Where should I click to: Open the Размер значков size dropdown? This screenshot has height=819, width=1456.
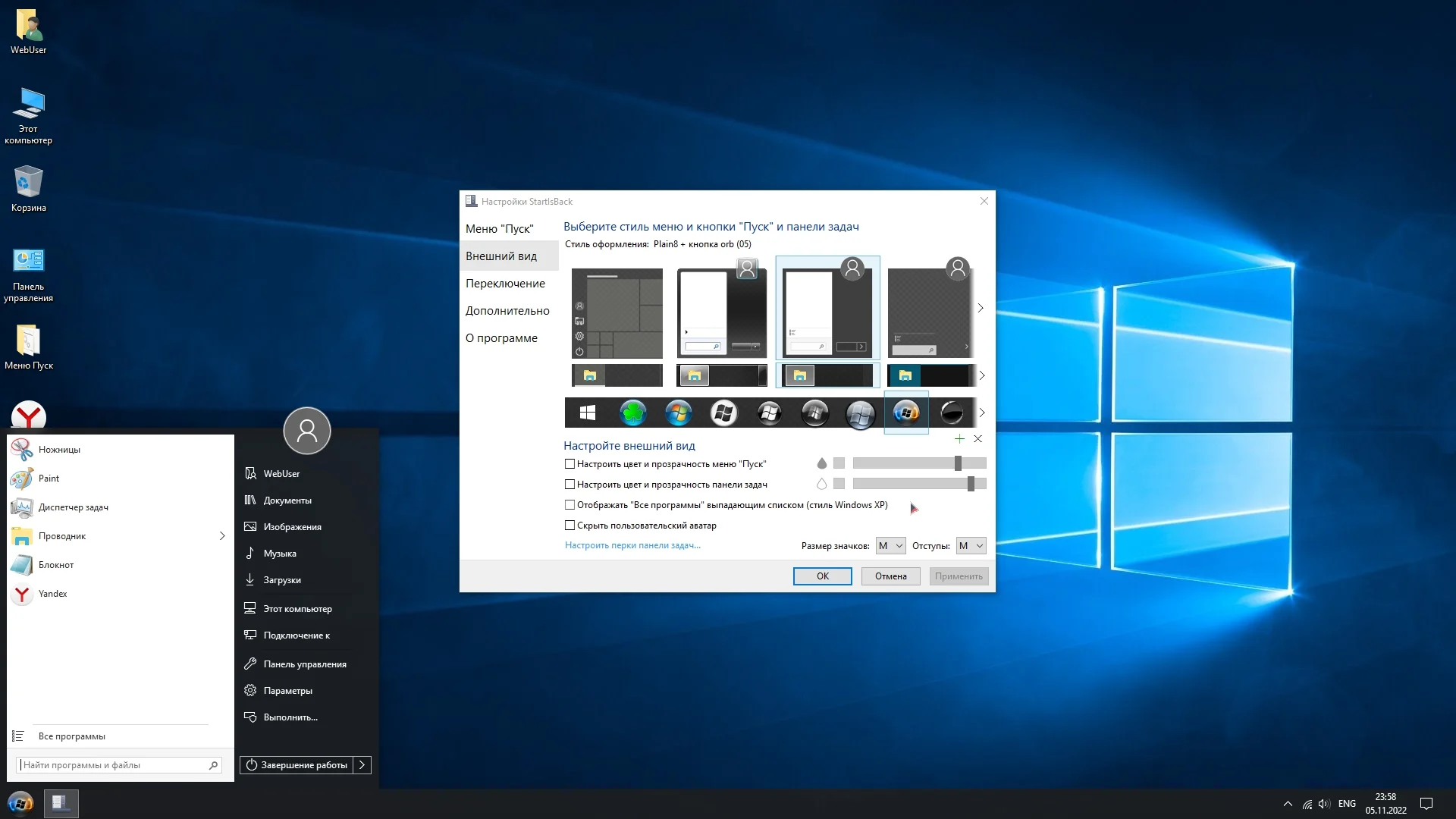coord(890,546)
